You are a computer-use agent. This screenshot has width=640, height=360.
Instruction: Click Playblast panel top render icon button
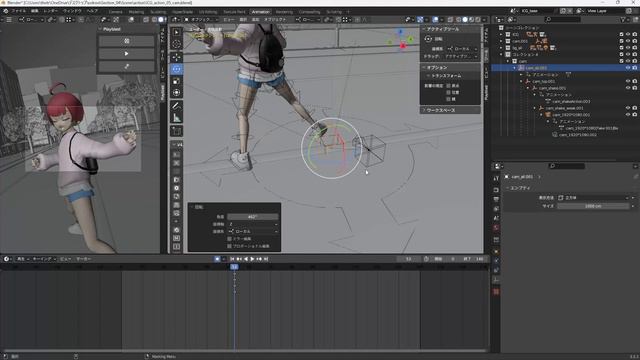pyautogui.click(x=127, y=41)
